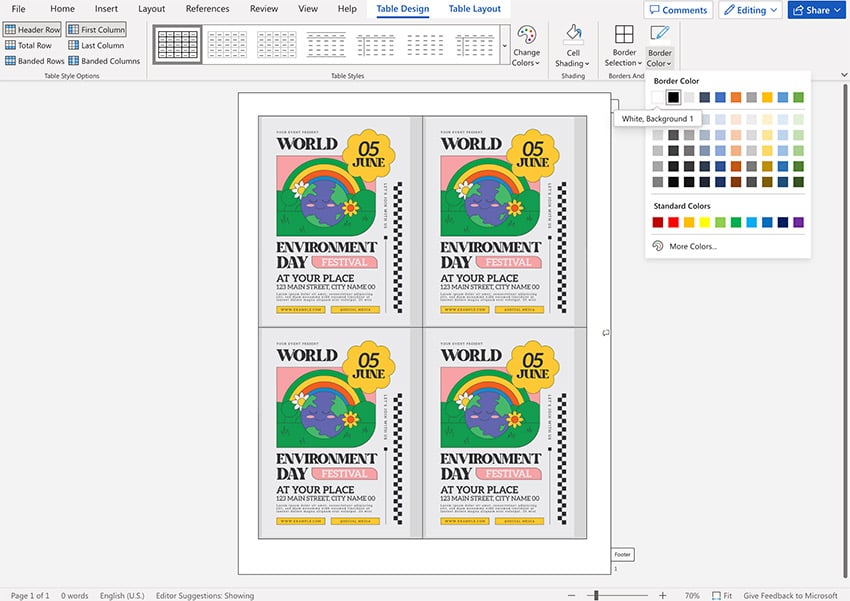The height and width of the screenshot is (601, 850).
Task: Switch to the Table Layout tab
Action: pyautogui.click(x=474, y=9)
